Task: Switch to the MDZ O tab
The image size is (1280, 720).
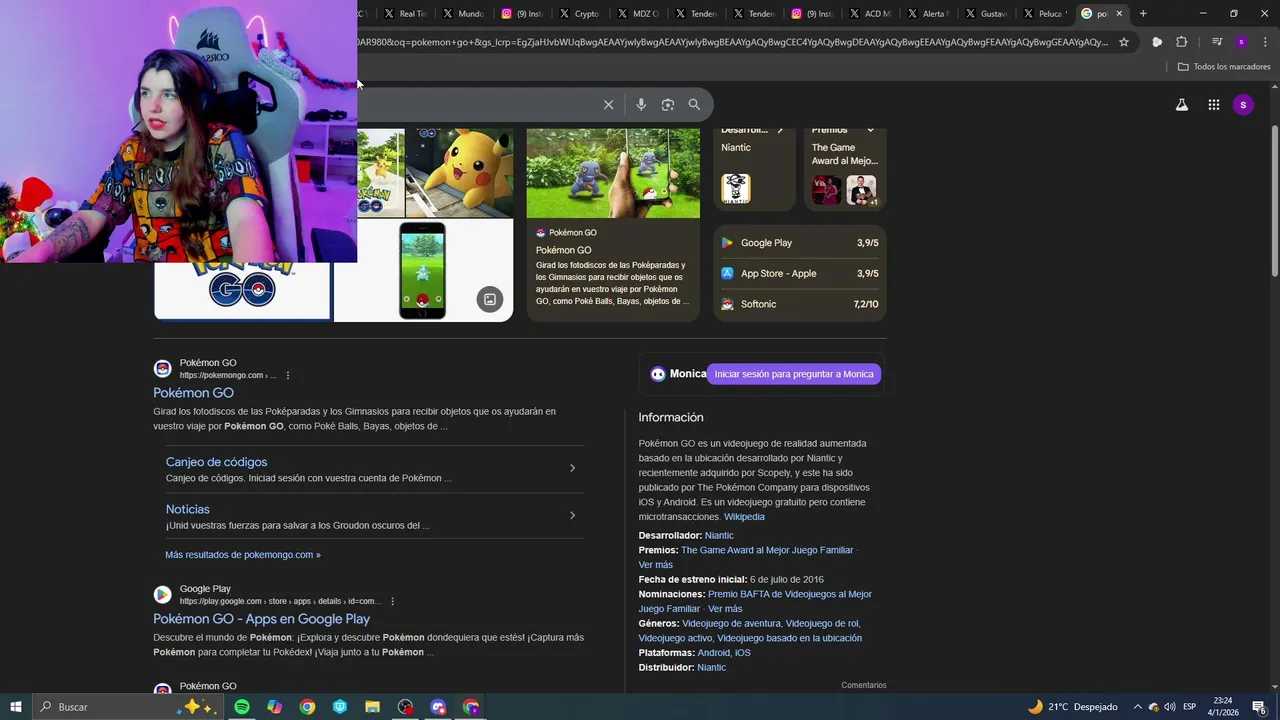Action: click(637, 14)
